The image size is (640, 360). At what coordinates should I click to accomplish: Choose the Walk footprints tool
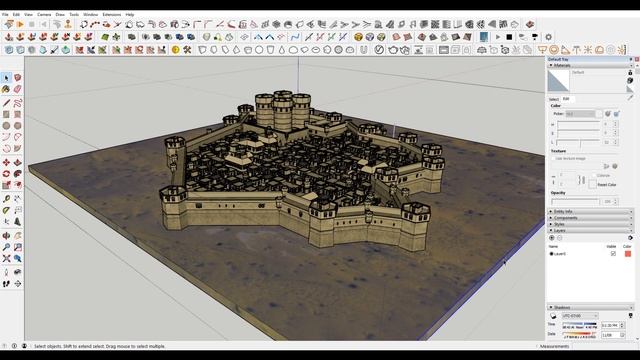tap(6, 284)
